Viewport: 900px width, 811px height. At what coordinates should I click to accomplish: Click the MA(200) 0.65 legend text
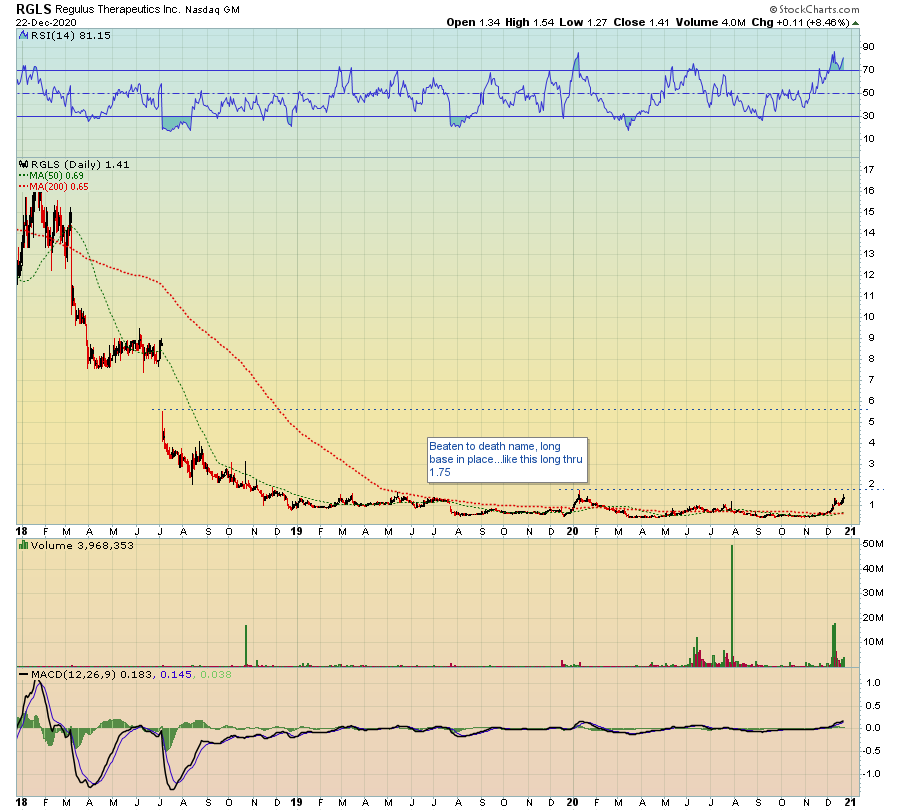click(59, 187)
